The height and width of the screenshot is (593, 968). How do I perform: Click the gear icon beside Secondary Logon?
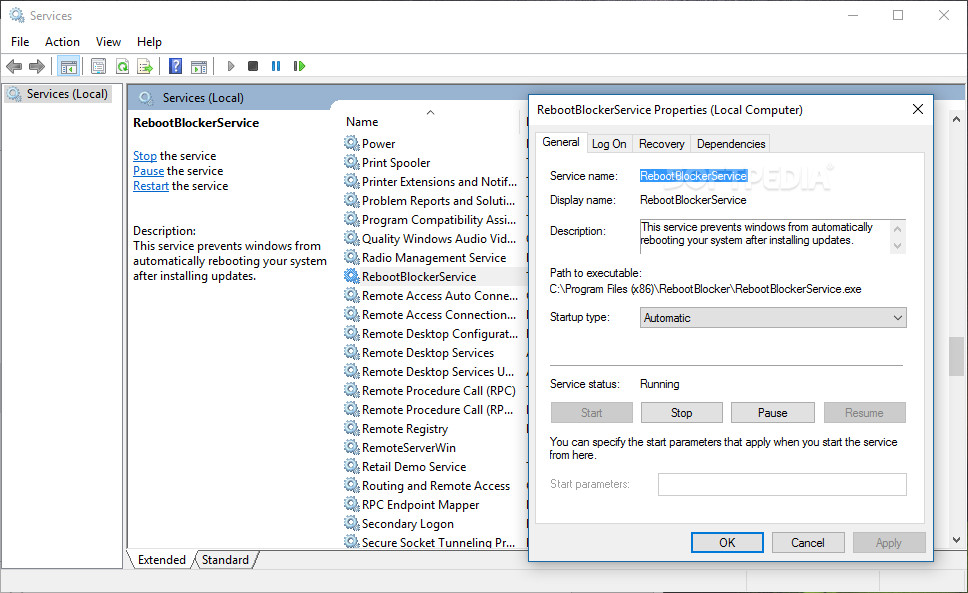pos(352,523)
